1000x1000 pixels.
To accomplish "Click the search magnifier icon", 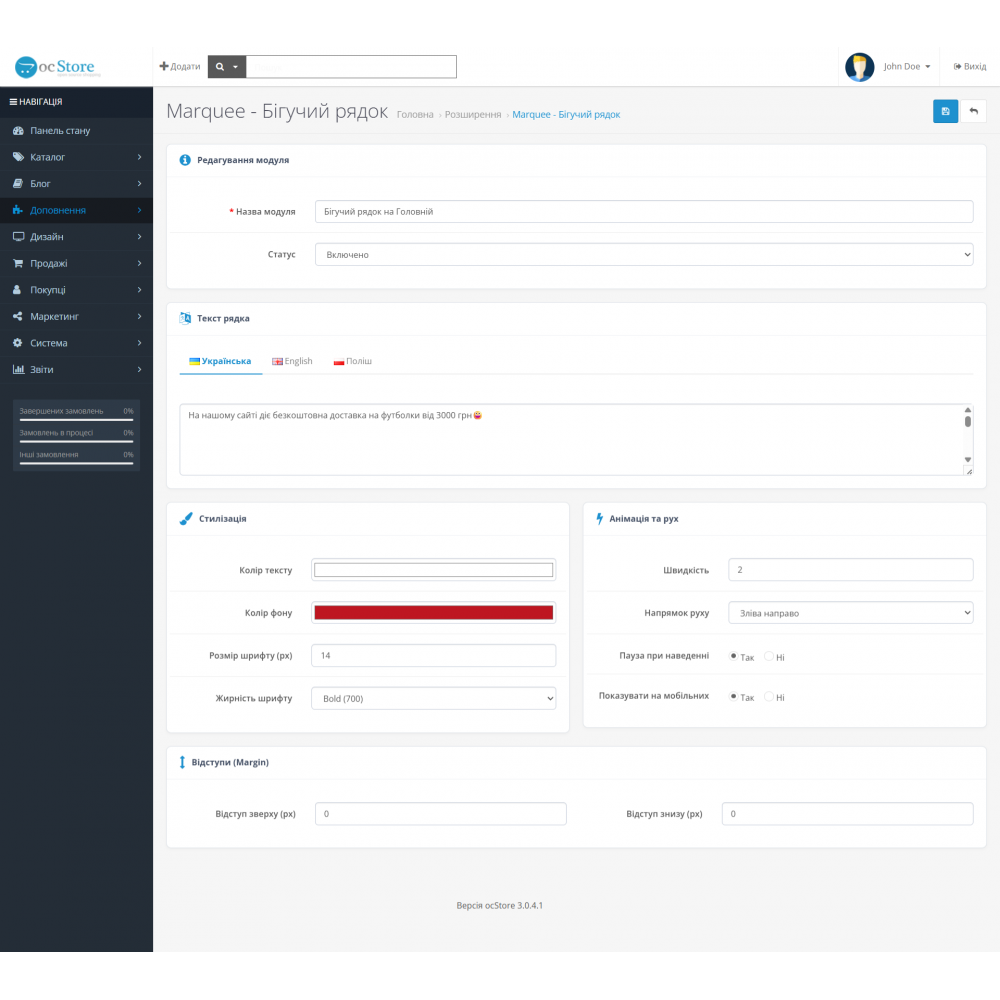I will (220, 67).
